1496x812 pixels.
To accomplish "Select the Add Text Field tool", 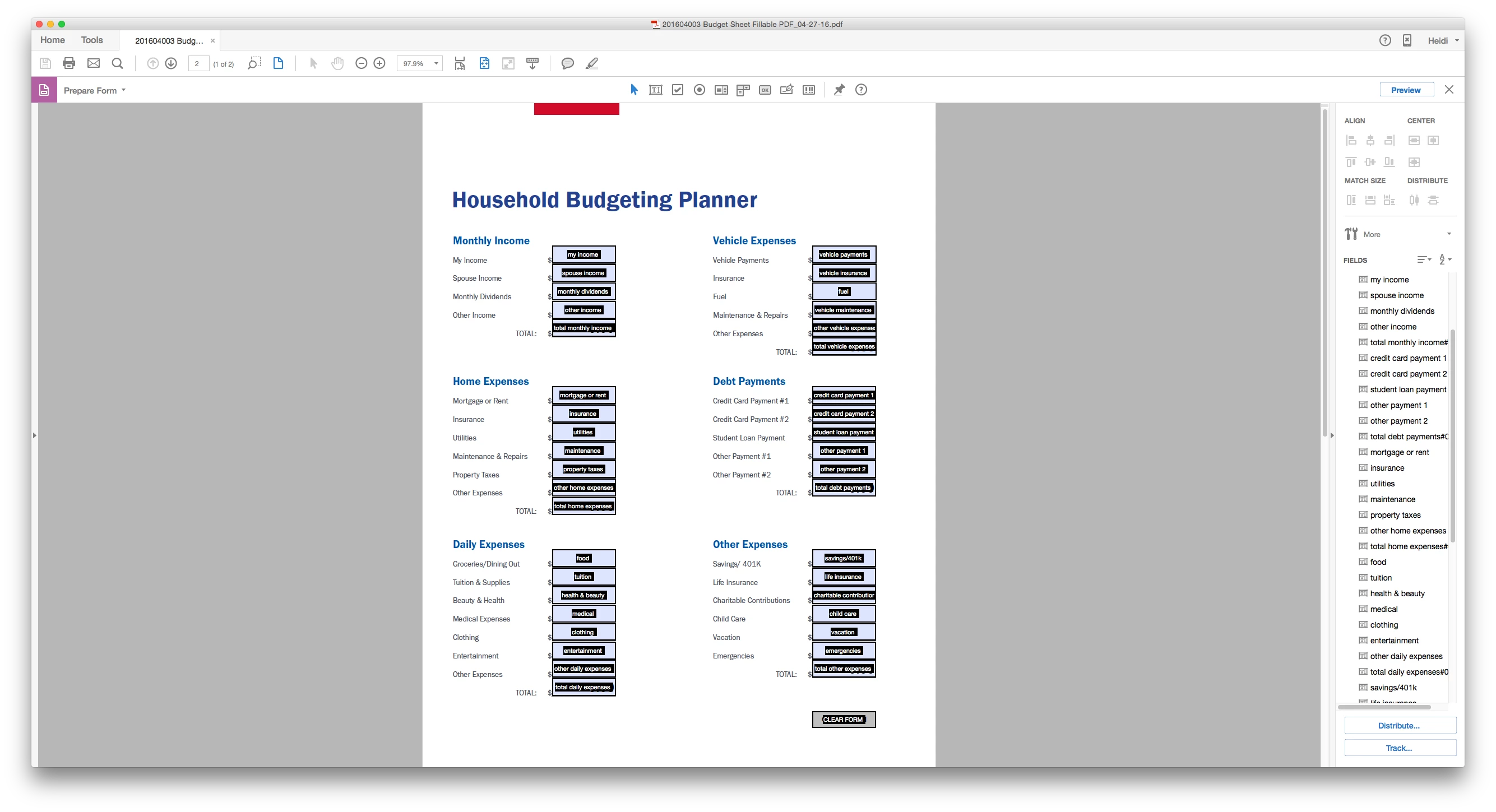I will pyautogui.click(x=655, y=90).
